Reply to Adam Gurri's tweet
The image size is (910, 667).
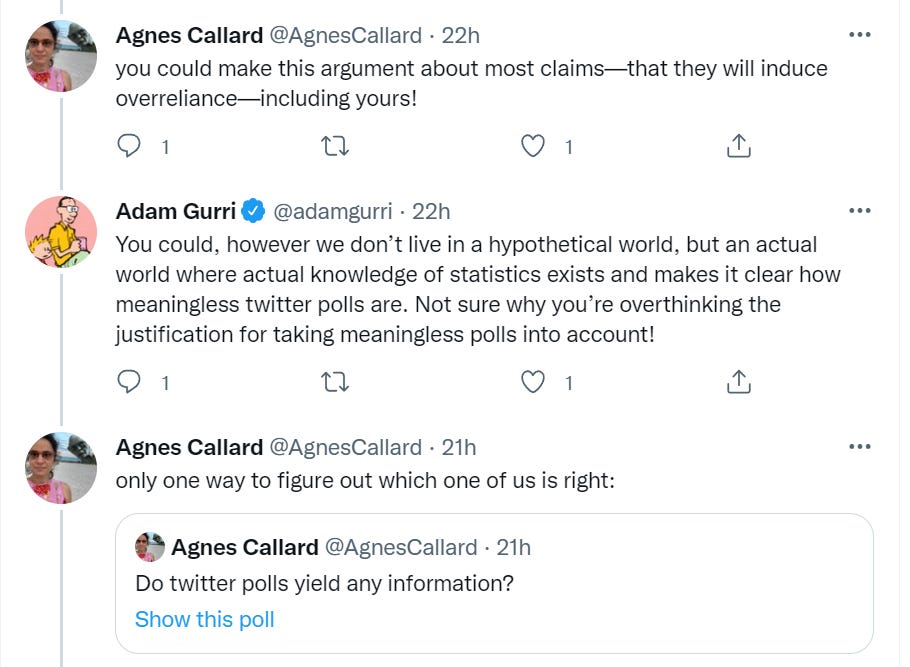click(129, 382)
